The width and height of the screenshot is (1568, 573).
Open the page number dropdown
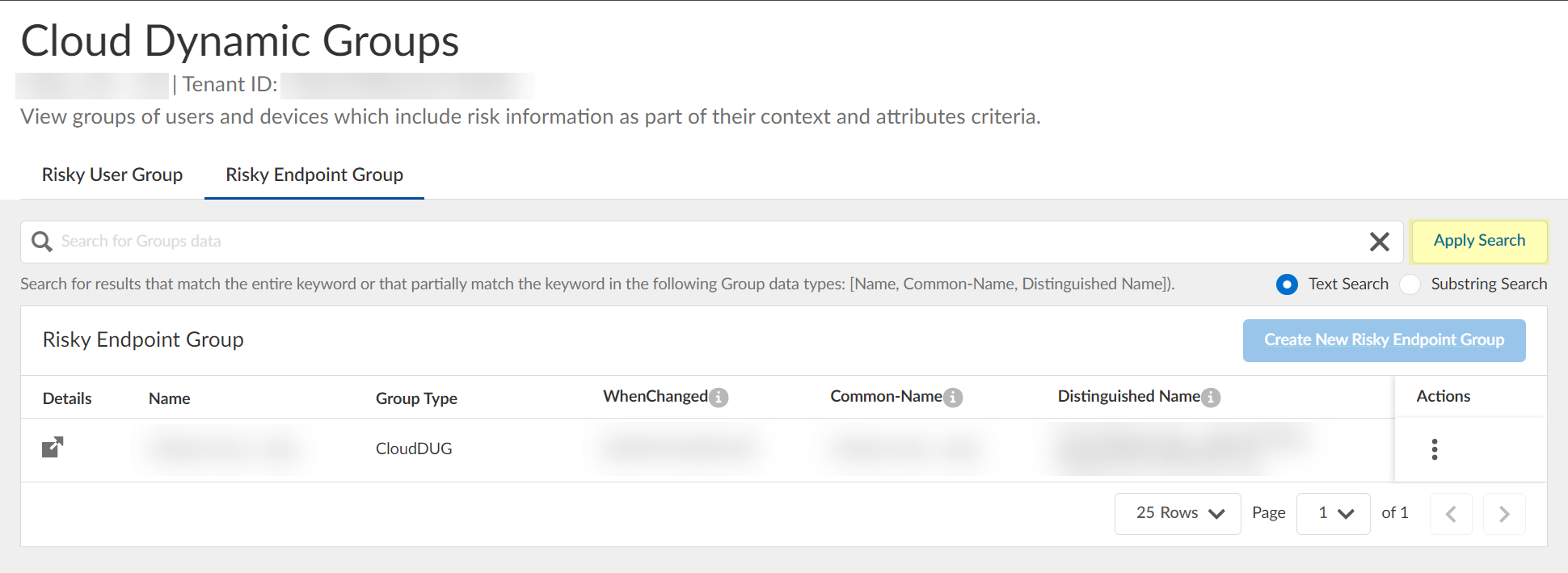(x=1333, y=514)
